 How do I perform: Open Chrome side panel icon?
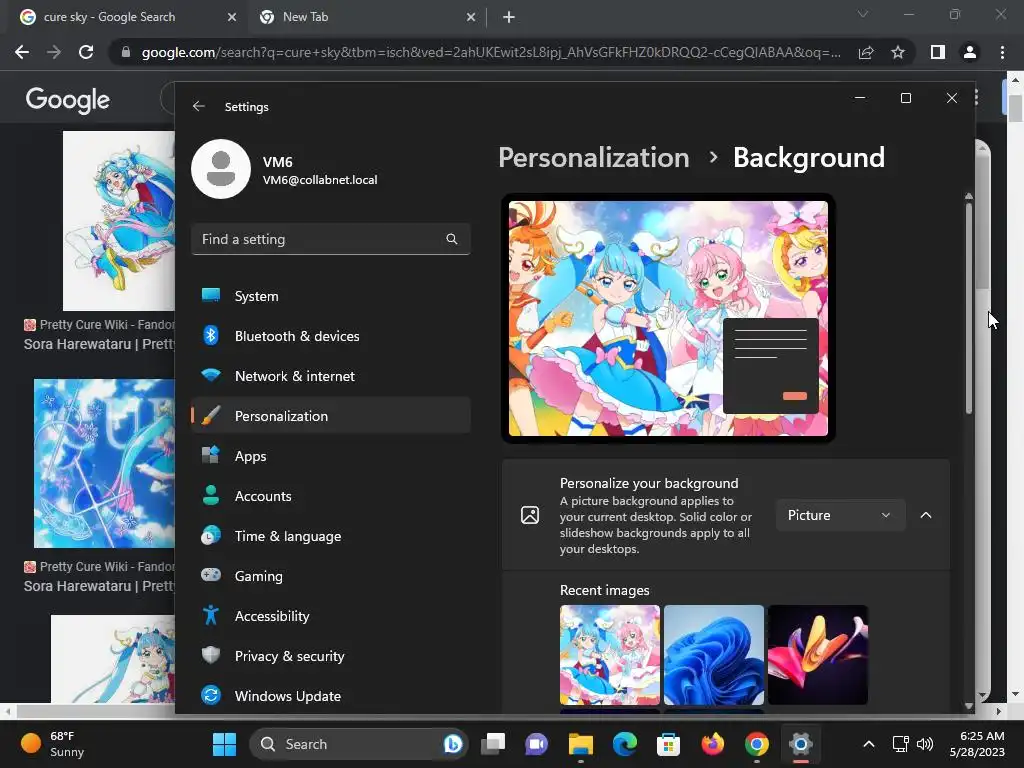[938, 52]
